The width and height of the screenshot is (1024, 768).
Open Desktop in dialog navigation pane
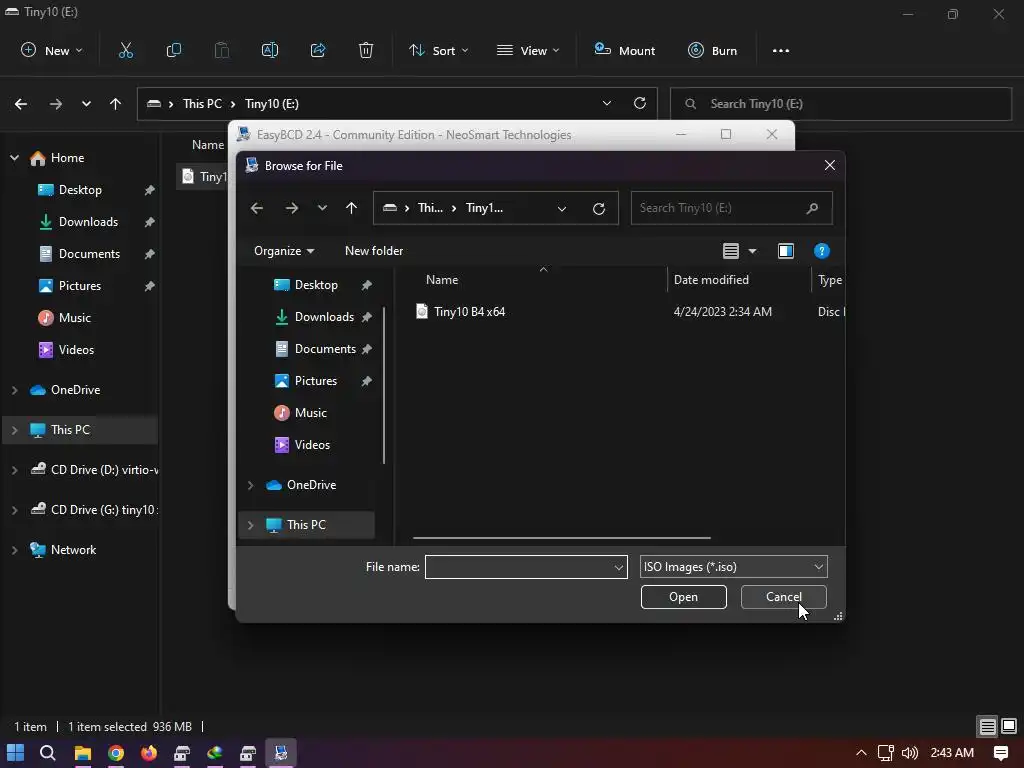pos(316,285)
